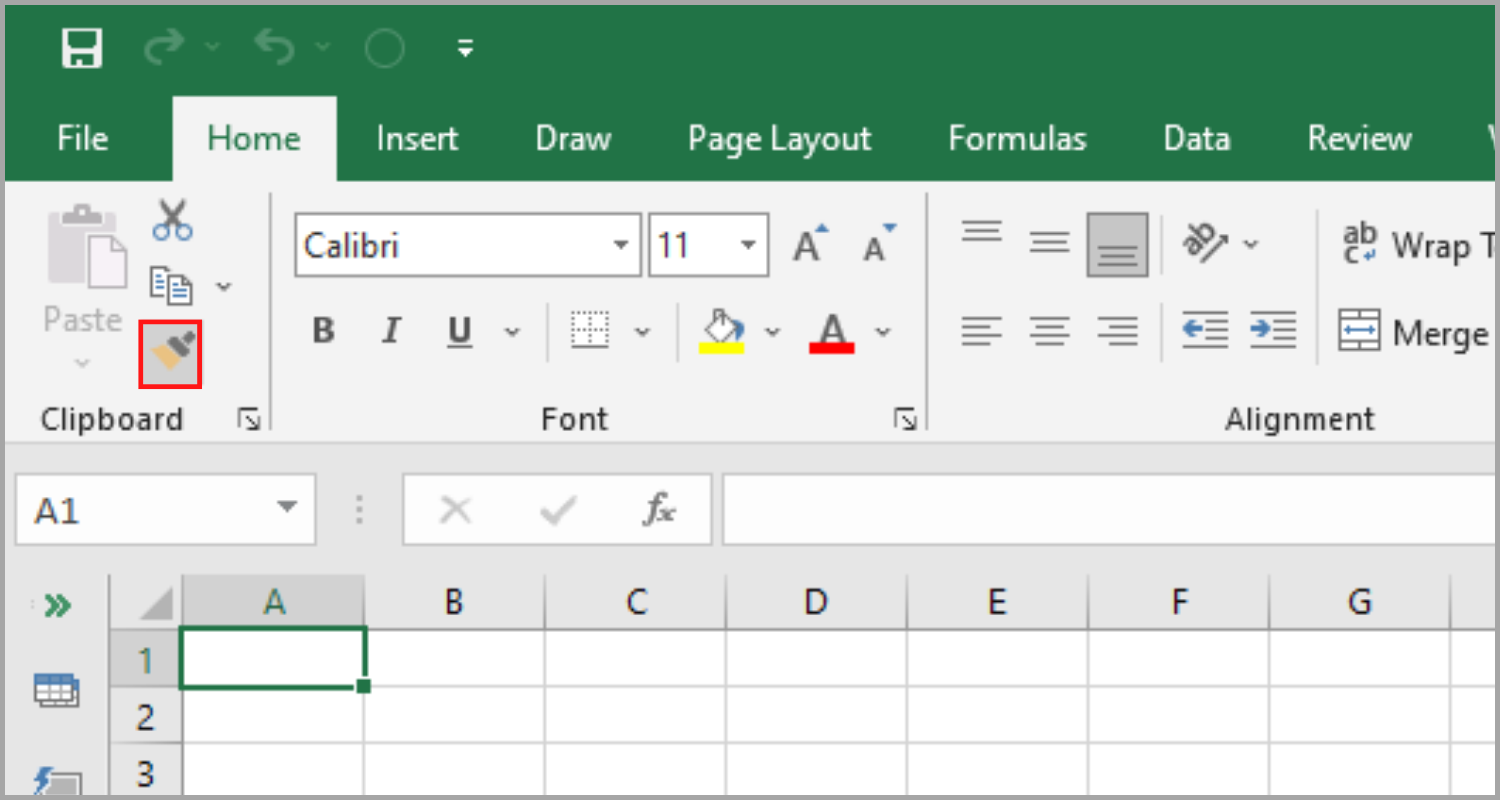Viewport: 1500px width, 800px height.
Task: Open the File menu
Action: click(x=81, y=139)
